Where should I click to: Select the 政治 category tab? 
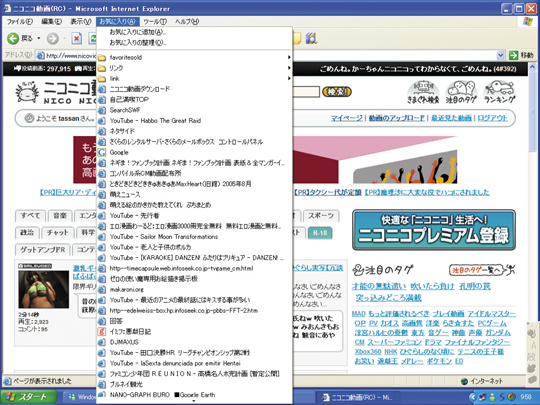pos(27,233)
